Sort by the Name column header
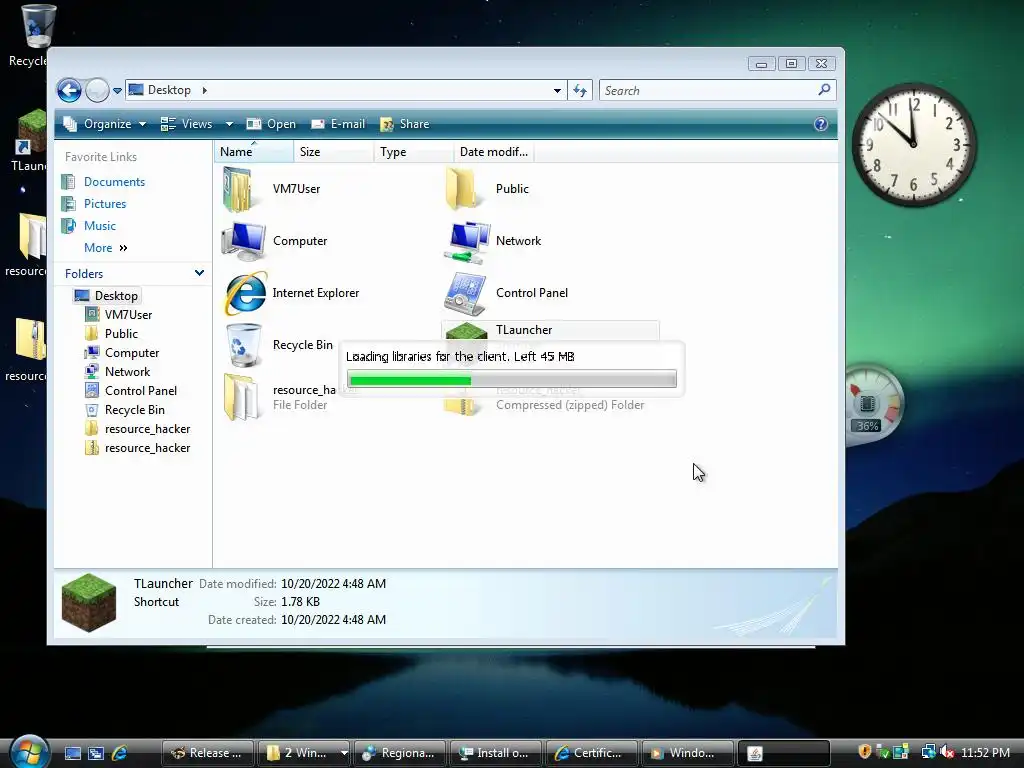The height and width of the screenshot is (768, 1024). pos(253,152)
